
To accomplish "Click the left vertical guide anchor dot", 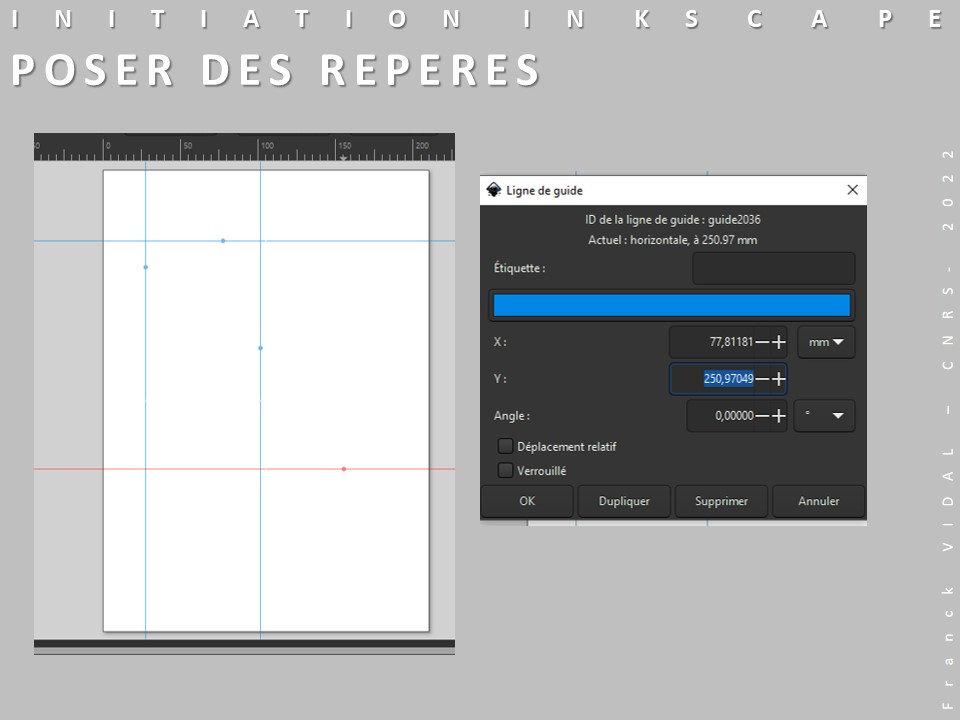I will coord(146,267).
